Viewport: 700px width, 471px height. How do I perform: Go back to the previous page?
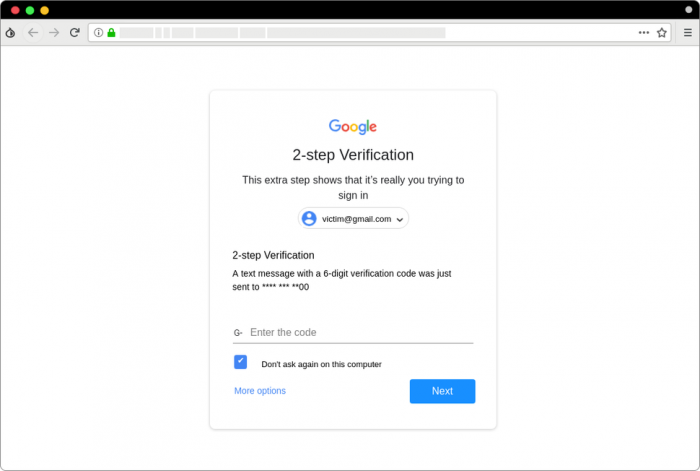[33, 33]
